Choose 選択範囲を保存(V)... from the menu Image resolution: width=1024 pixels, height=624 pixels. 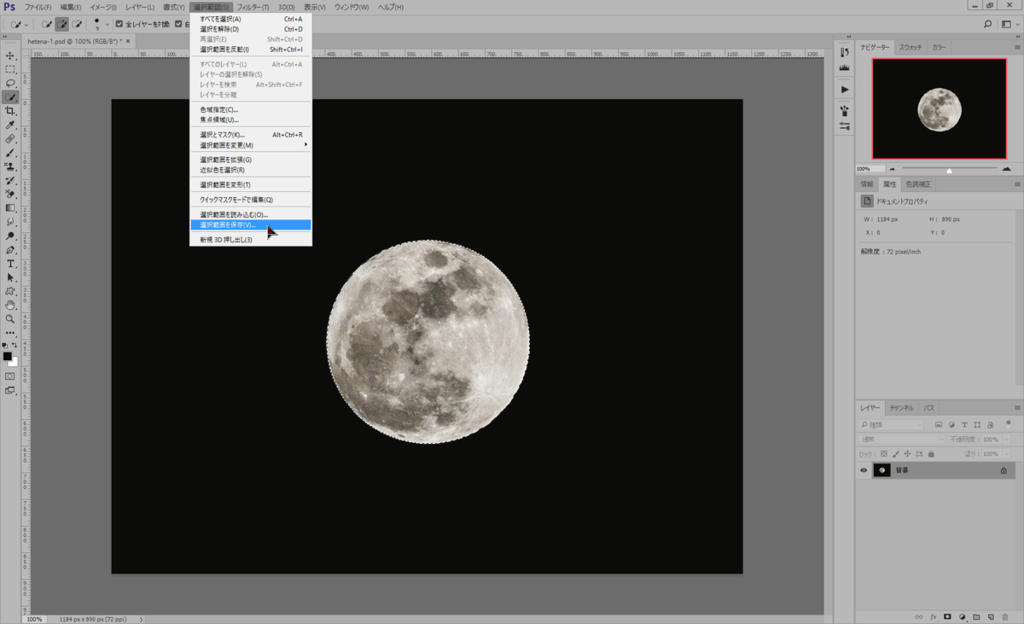point(228,224)
